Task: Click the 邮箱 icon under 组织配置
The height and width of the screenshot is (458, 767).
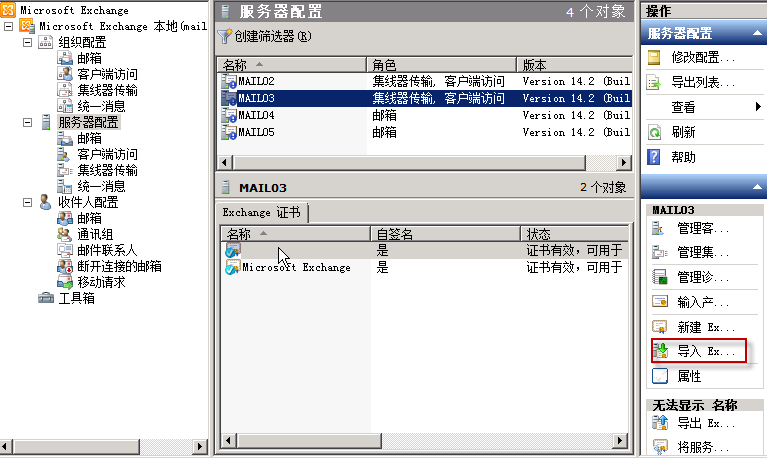Action: [65, 58]
